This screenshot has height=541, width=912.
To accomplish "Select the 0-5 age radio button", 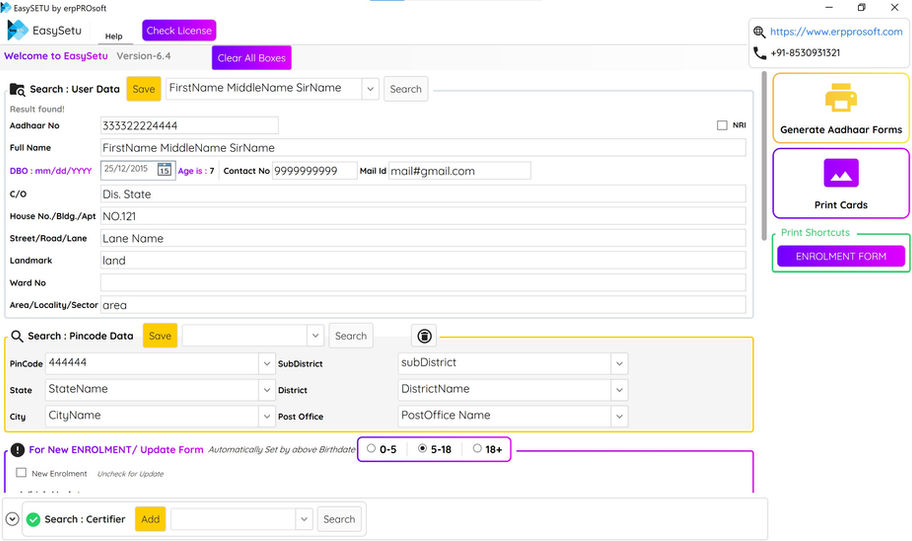I will coord(371,449).
